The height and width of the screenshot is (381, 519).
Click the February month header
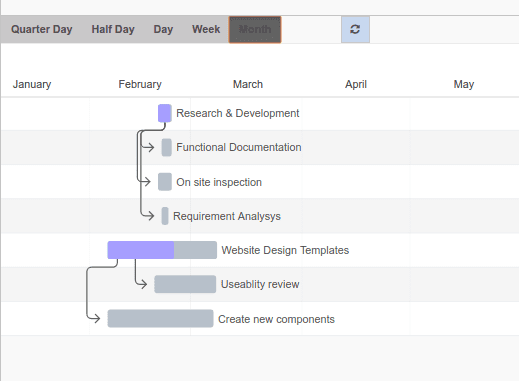pos(140,84)
